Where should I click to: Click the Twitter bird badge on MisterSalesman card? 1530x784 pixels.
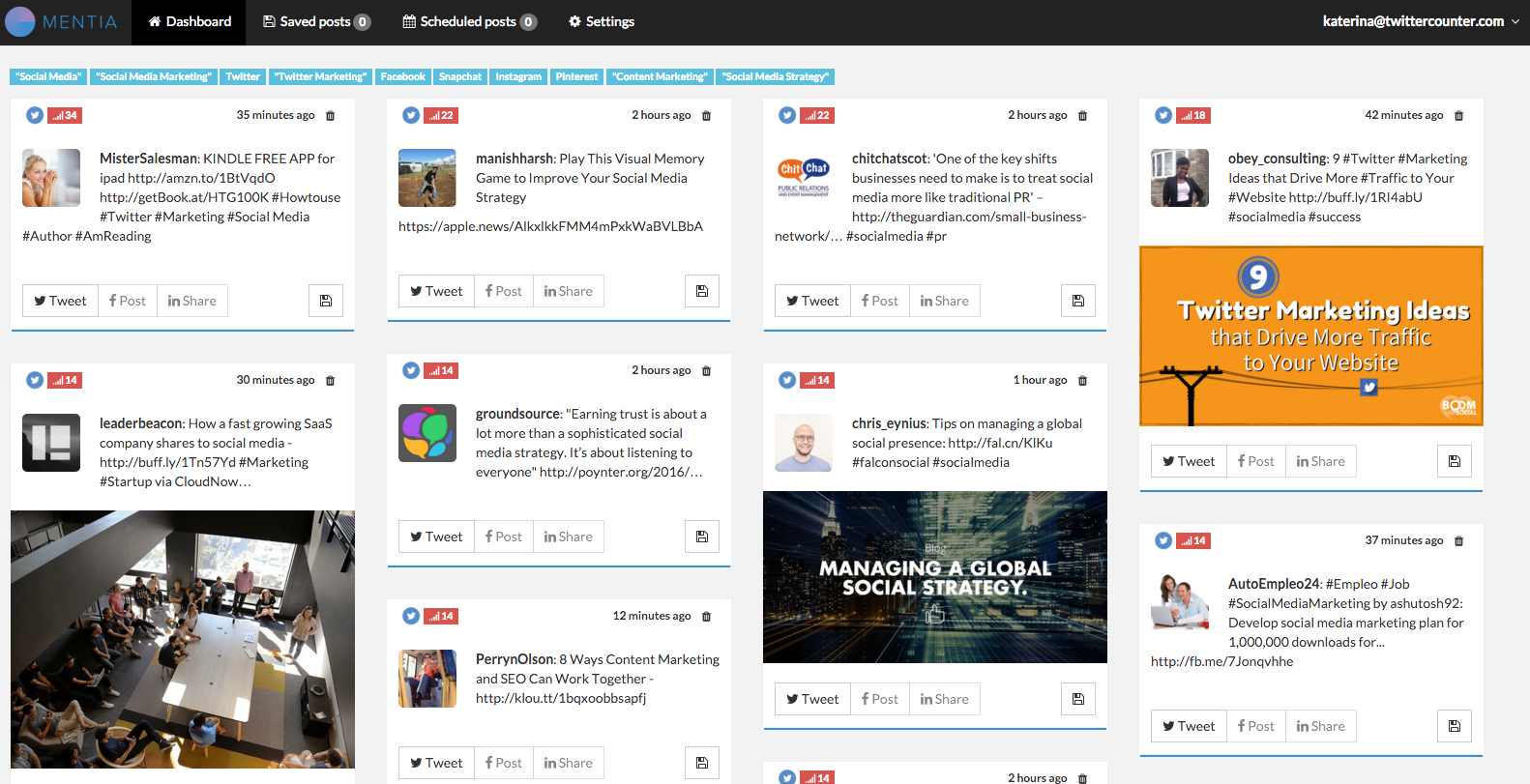coord(35,115)
